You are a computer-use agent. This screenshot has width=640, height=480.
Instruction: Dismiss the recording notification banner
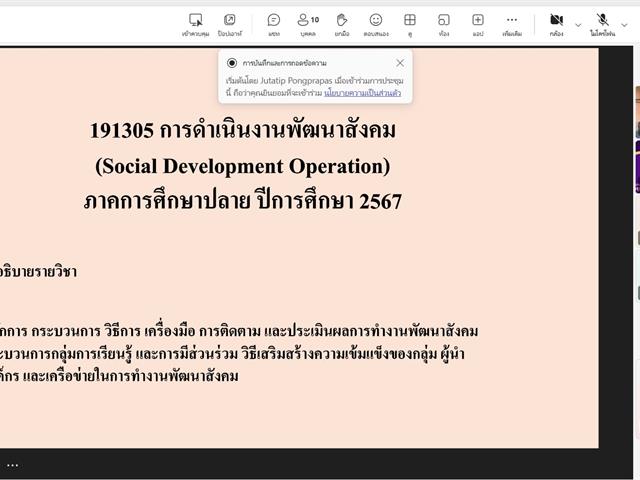pyautogui.click(x=400, y=63)
